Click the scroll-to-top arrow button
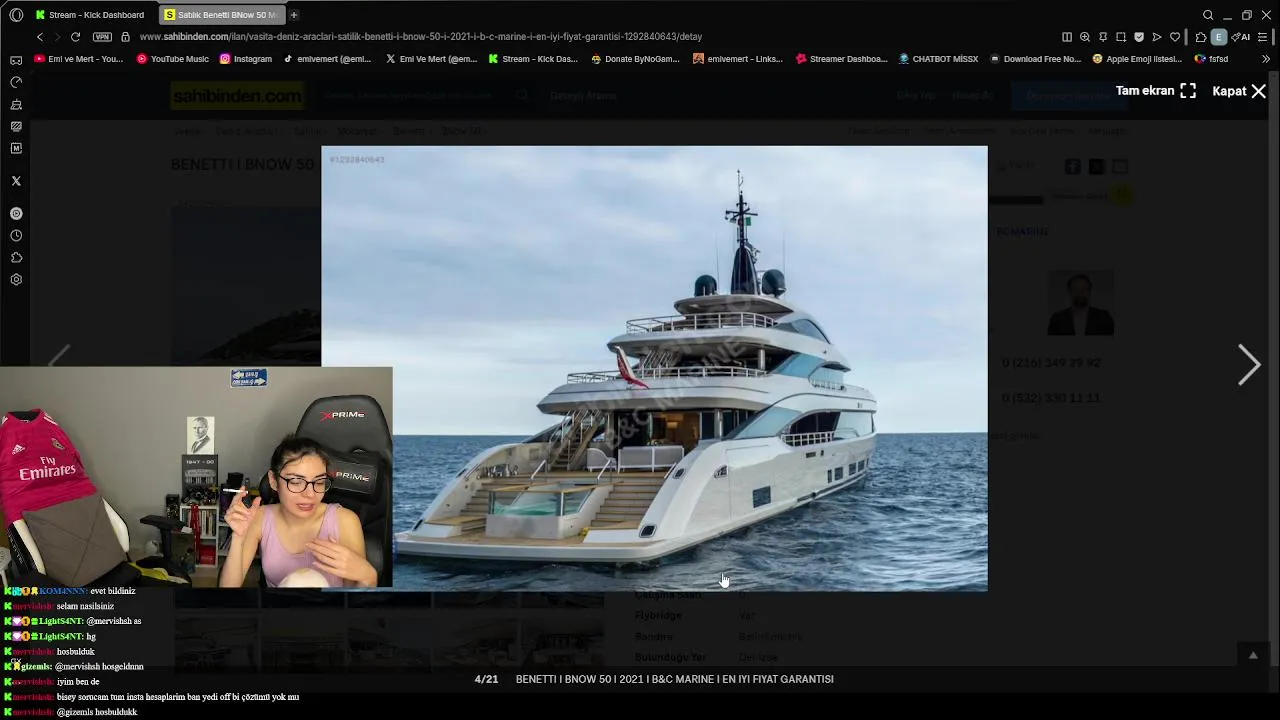 1253,655
